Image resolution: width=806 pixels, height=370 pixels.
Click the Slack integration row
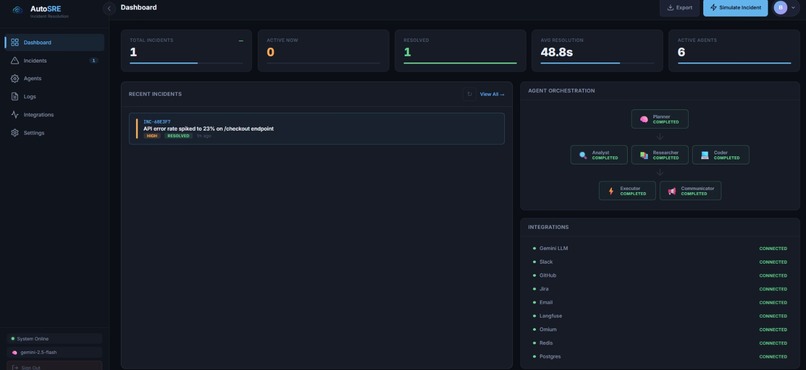(x=660, y=262)
